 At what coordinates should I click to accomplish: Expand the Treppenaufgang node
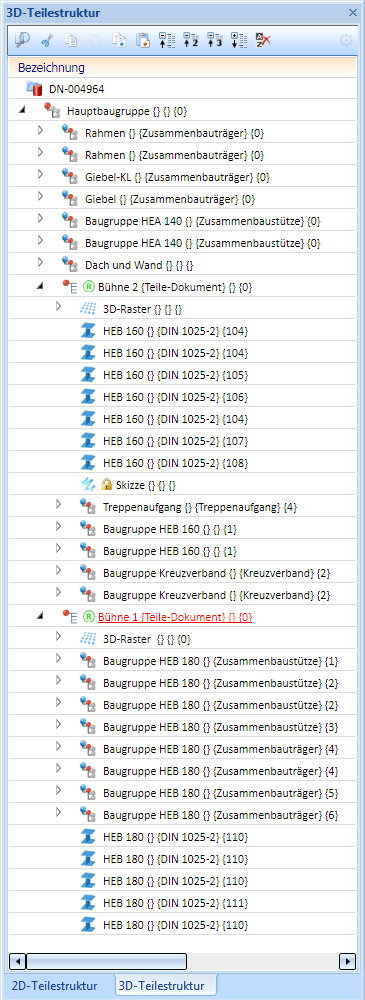[58, 504]
